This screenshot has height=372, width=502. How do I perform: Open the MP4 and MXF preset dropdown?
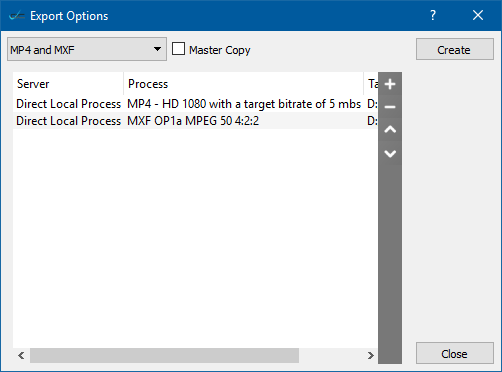(x=87, y=49)
